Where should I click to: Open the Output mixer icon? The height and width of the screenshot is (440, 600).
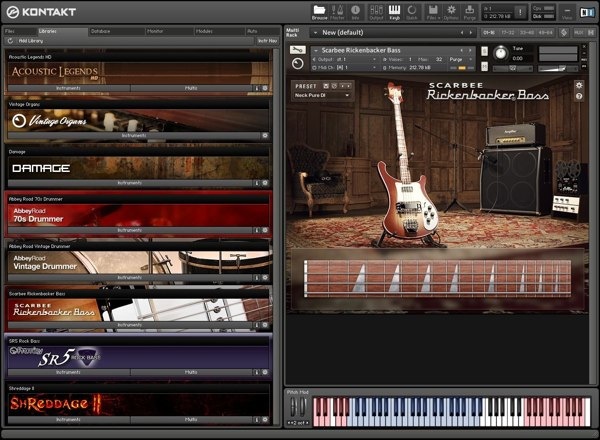(376, 12)
